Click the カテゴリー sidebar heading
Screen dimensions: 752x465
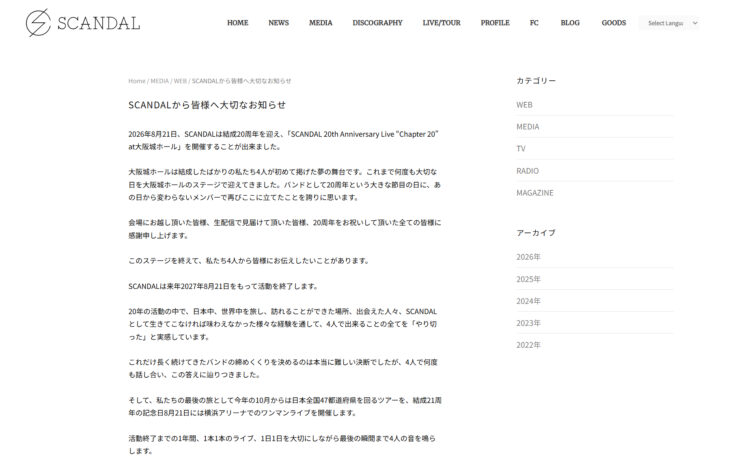coord(536,81)
